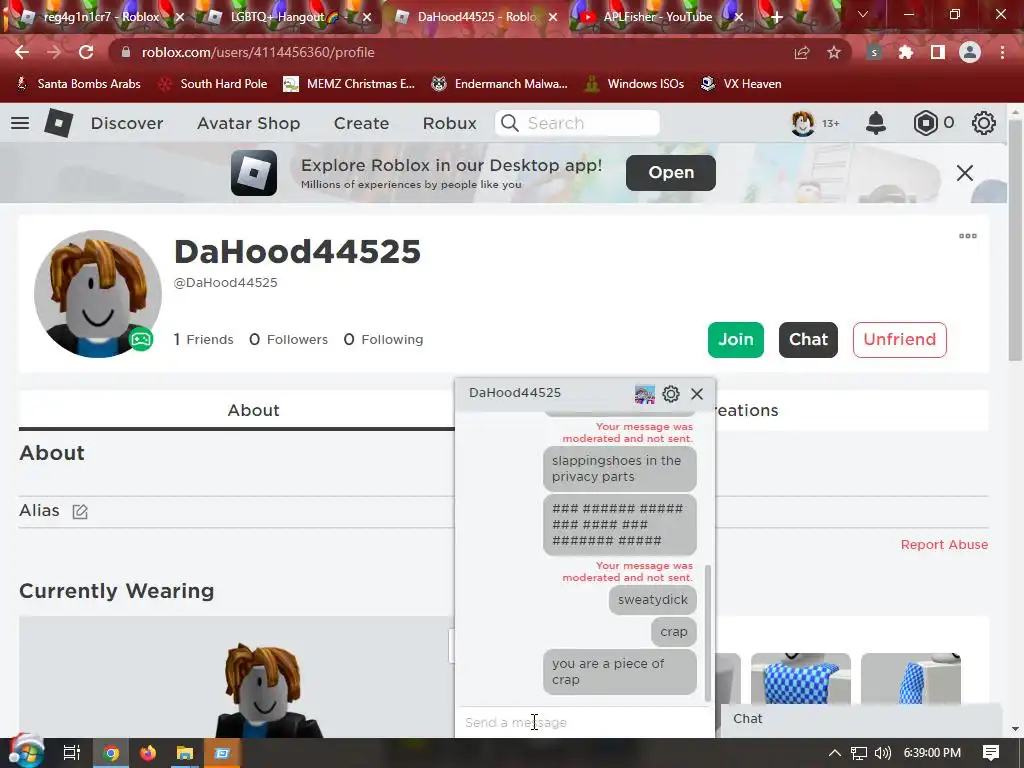The width and height of the screenshot is (1024, 768).
Task: Click the Chat button on profile
Action: pyautogui.click(x=808, y=340)
